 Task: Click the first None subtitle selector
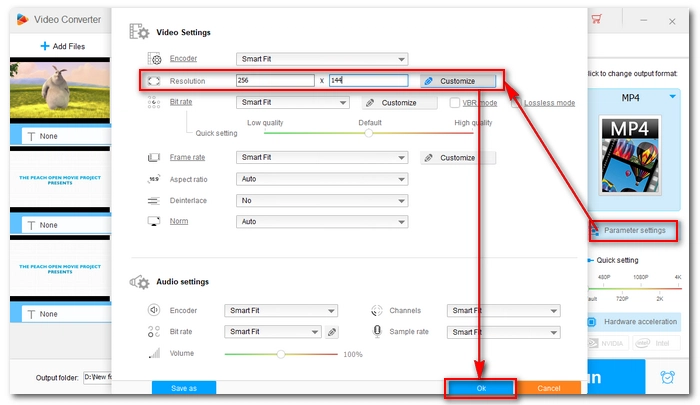67,136
